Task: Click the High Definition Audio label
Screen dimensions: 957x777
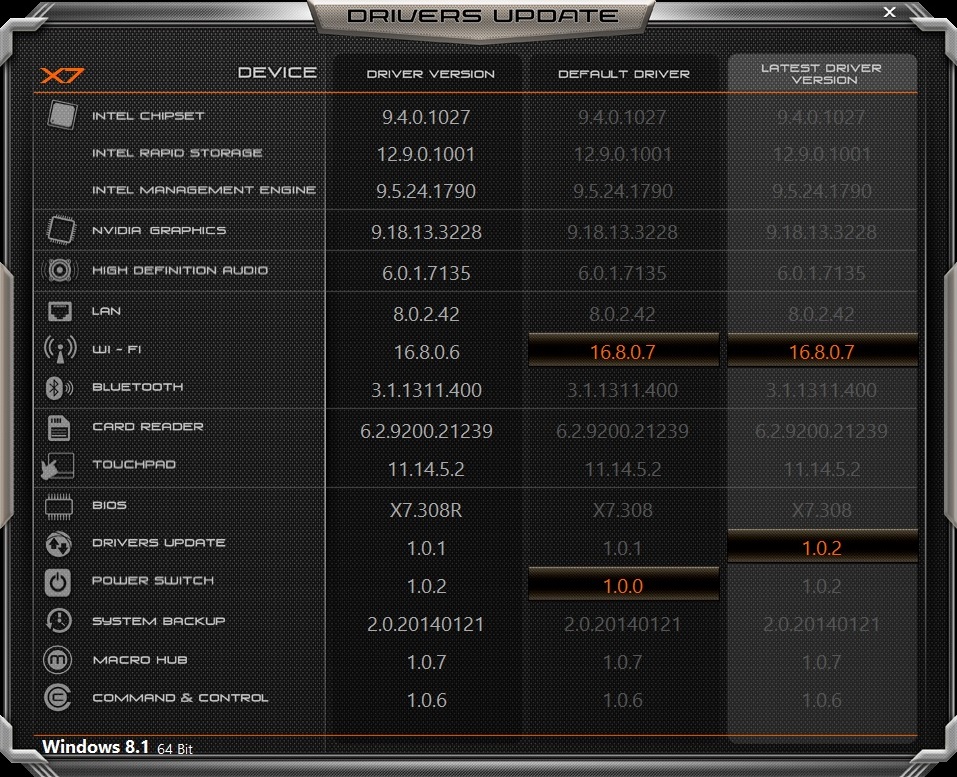Action: click(x=180, y=270)
